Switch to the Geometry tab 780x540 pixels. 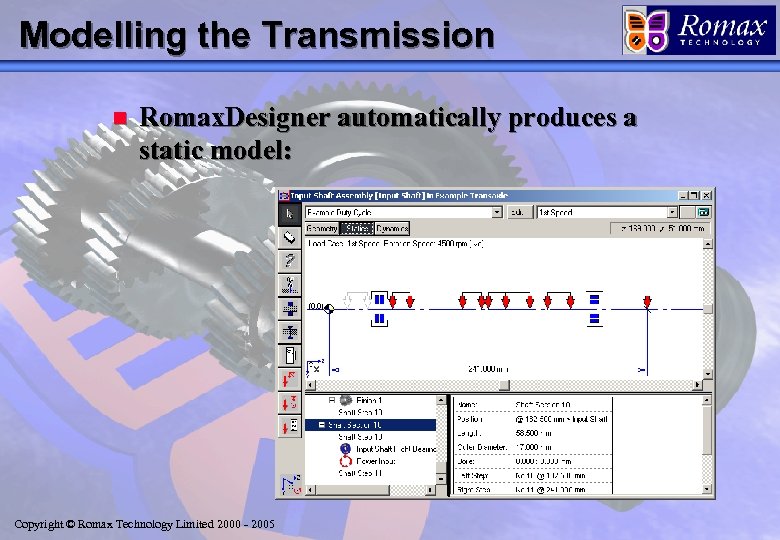tap(322, 228)
